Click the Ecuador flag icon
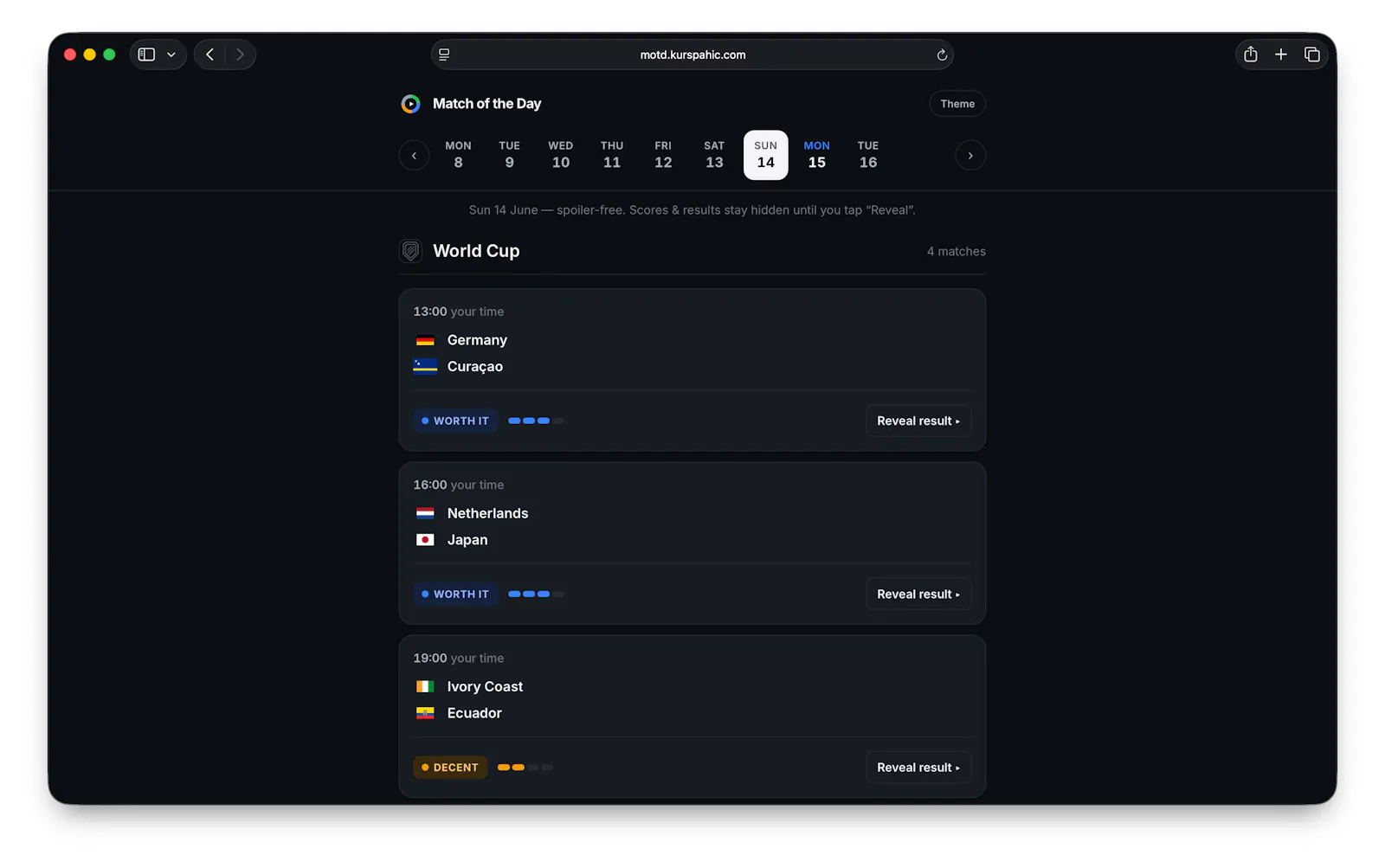 [x=425, y=713]
